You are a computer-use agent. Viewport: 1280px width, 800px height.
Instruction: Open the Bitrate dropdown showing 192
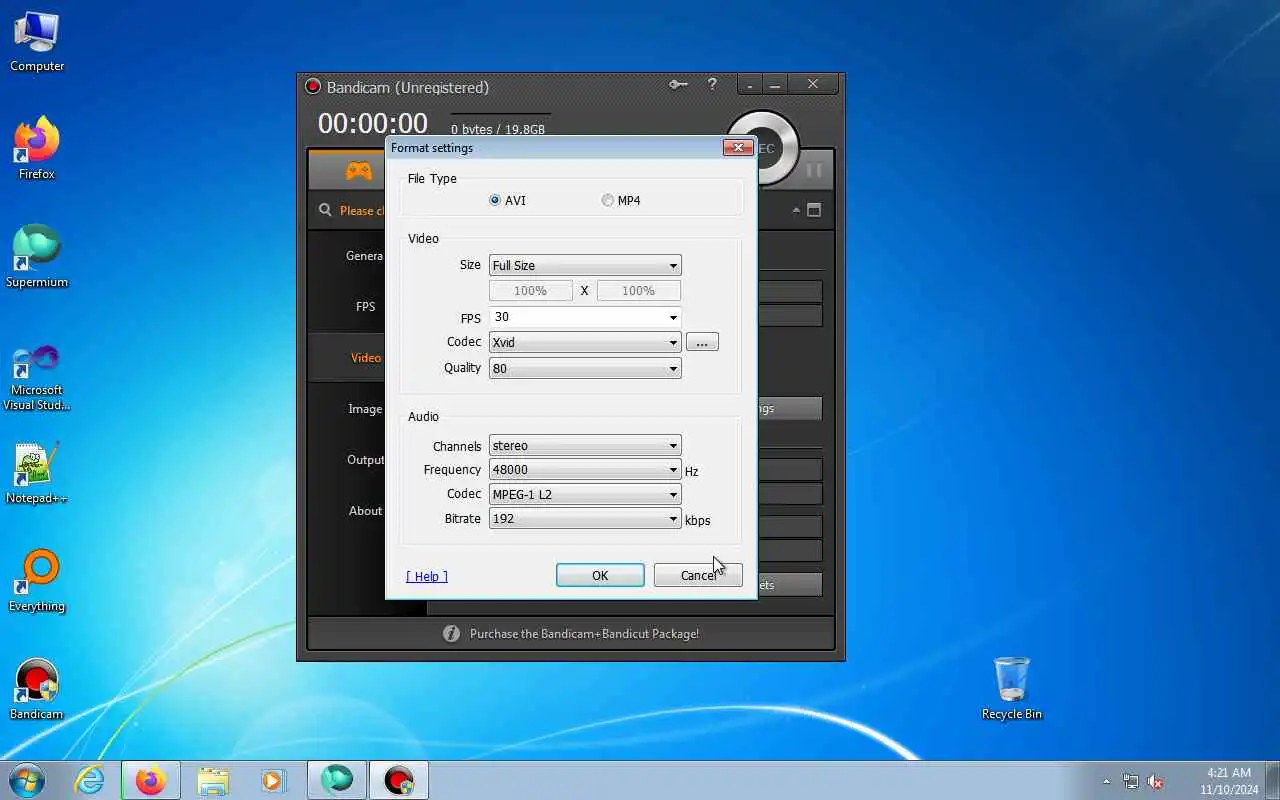[x=585, y=519]
